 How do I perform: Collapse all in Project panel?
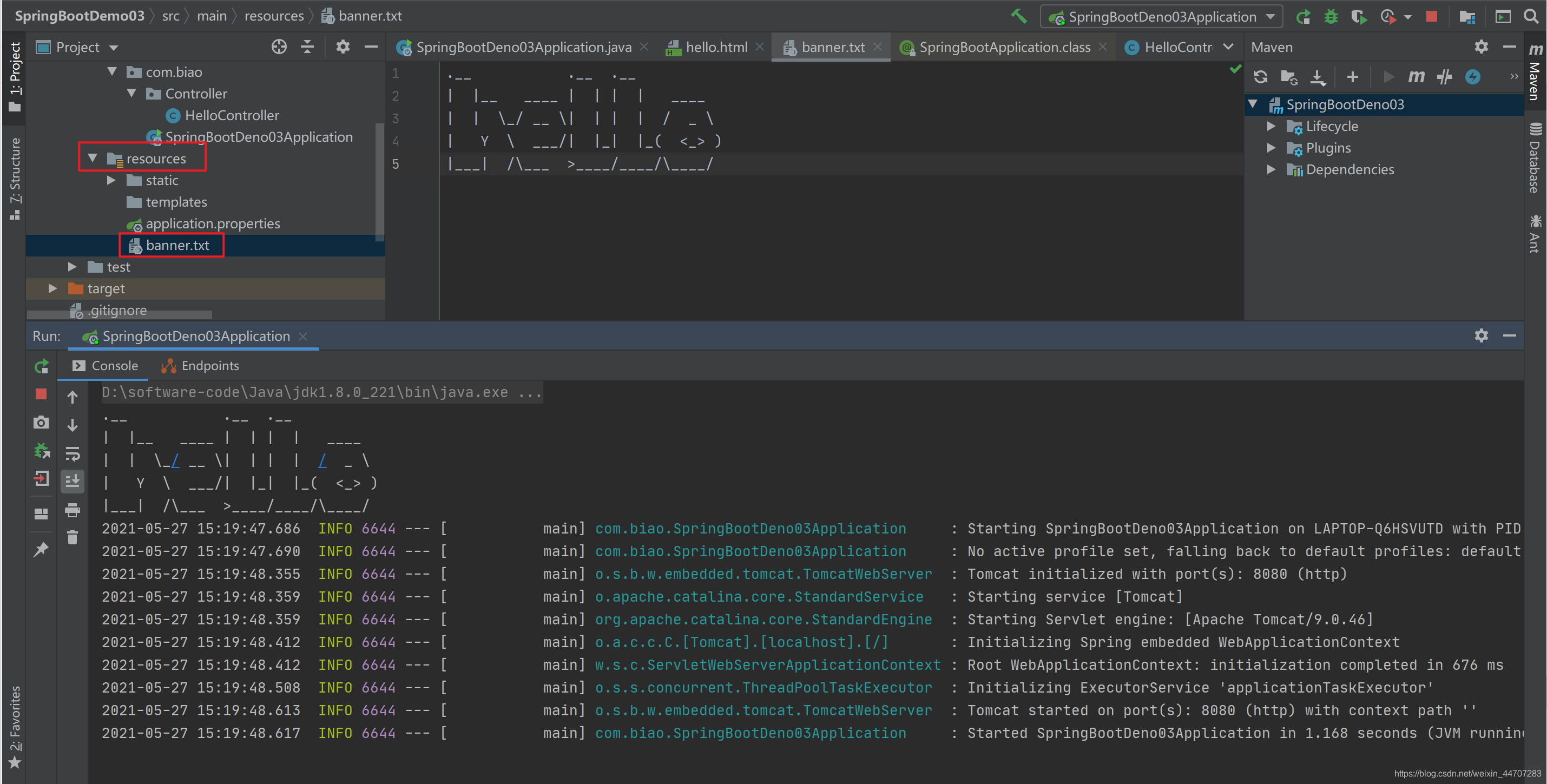click(x=307, y=47)
